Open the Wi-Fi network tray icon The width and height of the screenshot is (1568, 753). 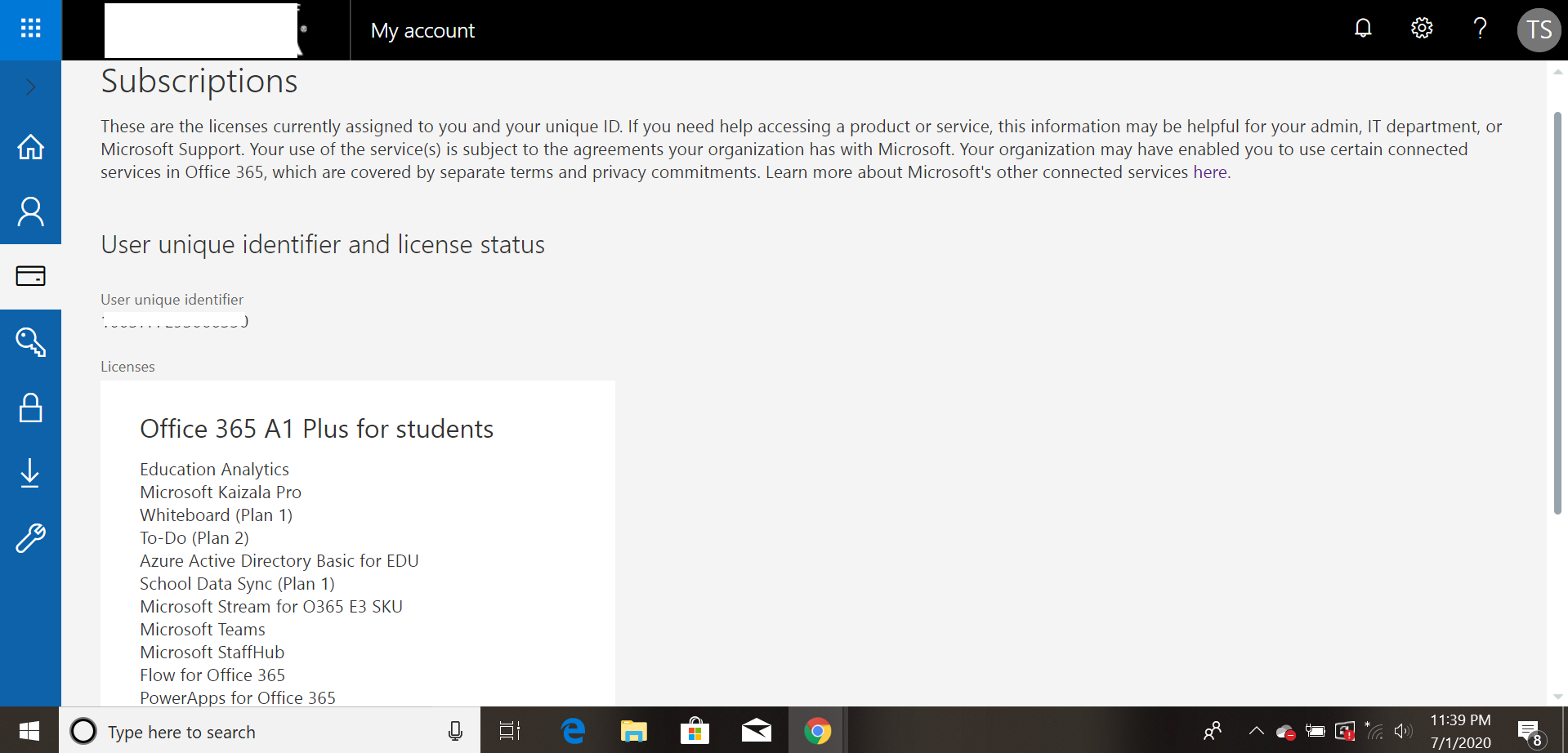(1374, 730)
